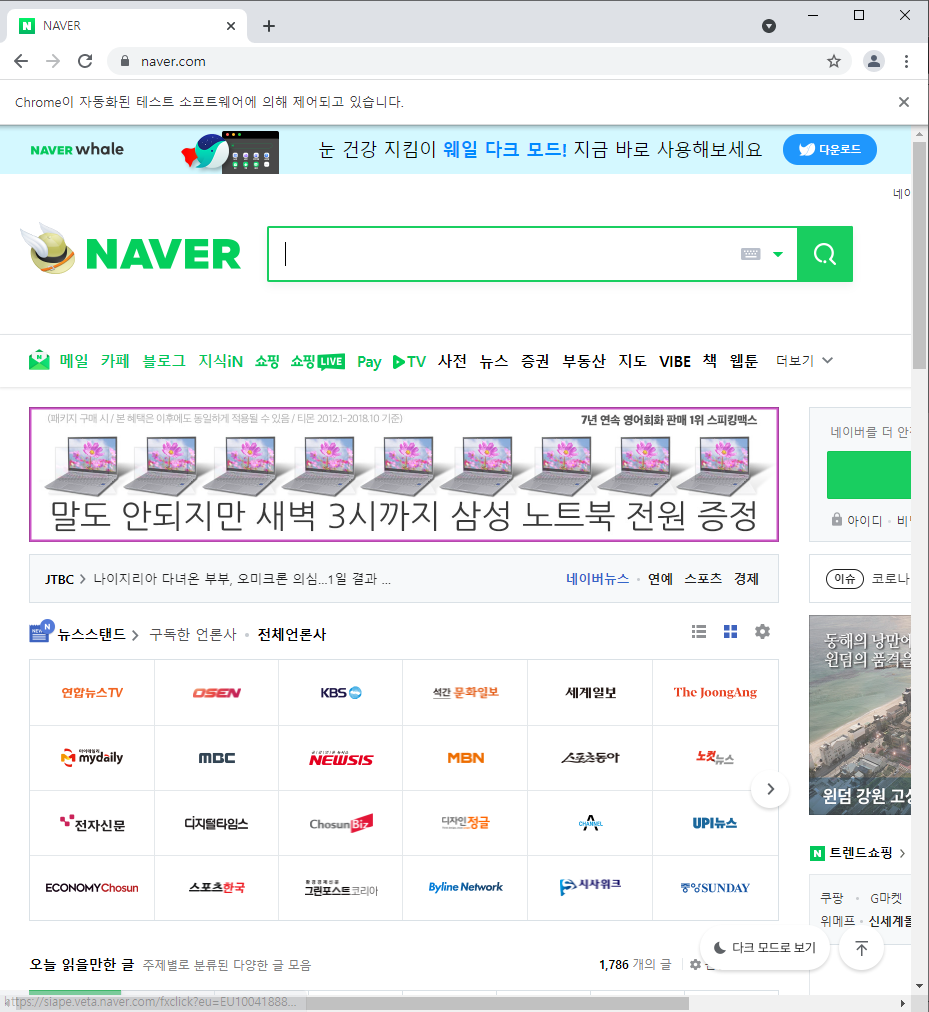
Task: Open 쇼핑LIVE from the service menu
Action: click(x=317, y=361)
